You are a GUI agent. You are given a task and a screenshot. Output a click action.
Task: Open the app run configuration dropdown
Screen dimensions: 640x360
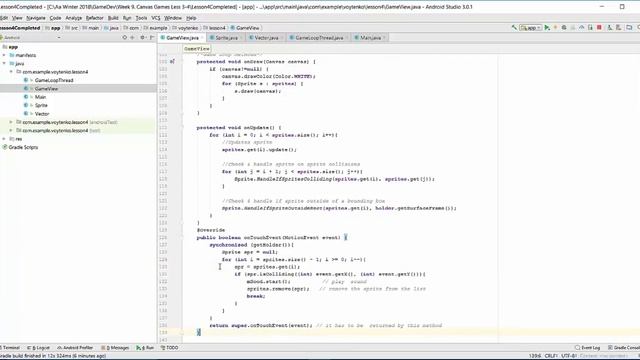click(x=530, y=28)
